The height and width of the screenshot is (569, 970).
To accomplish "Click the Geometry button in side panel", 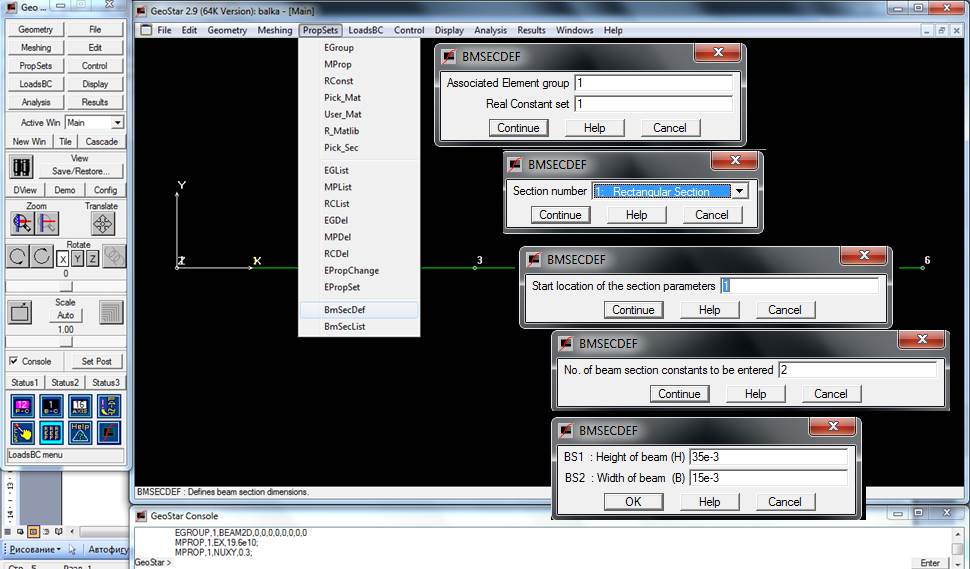I will click(x=35, y=29).
